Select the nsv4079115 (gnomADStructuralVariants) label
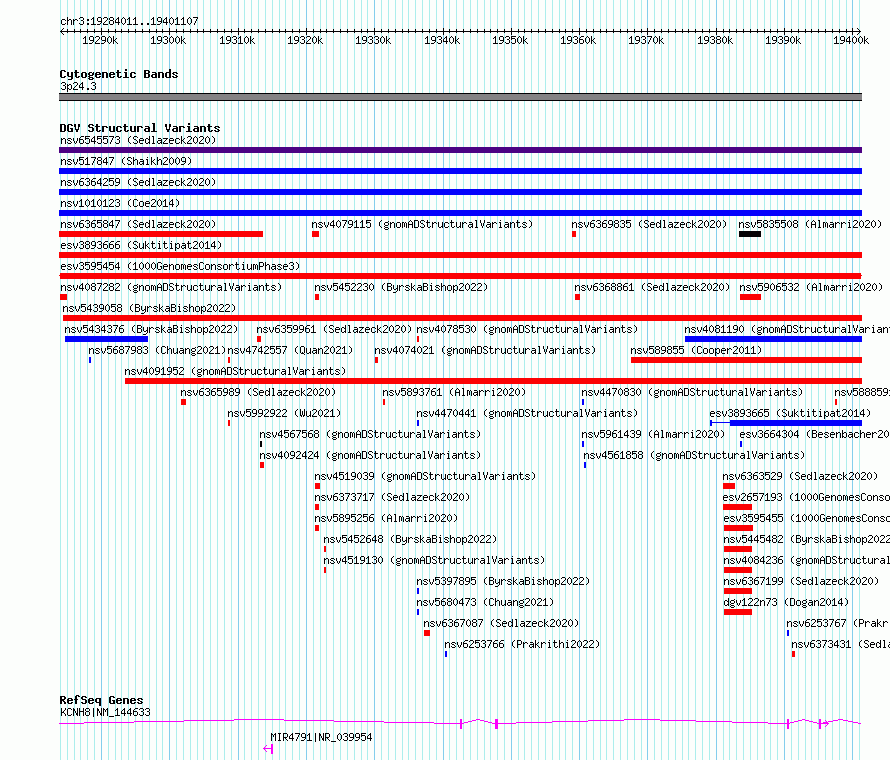This screenshot has width=890, height=760. click(422, 224)
